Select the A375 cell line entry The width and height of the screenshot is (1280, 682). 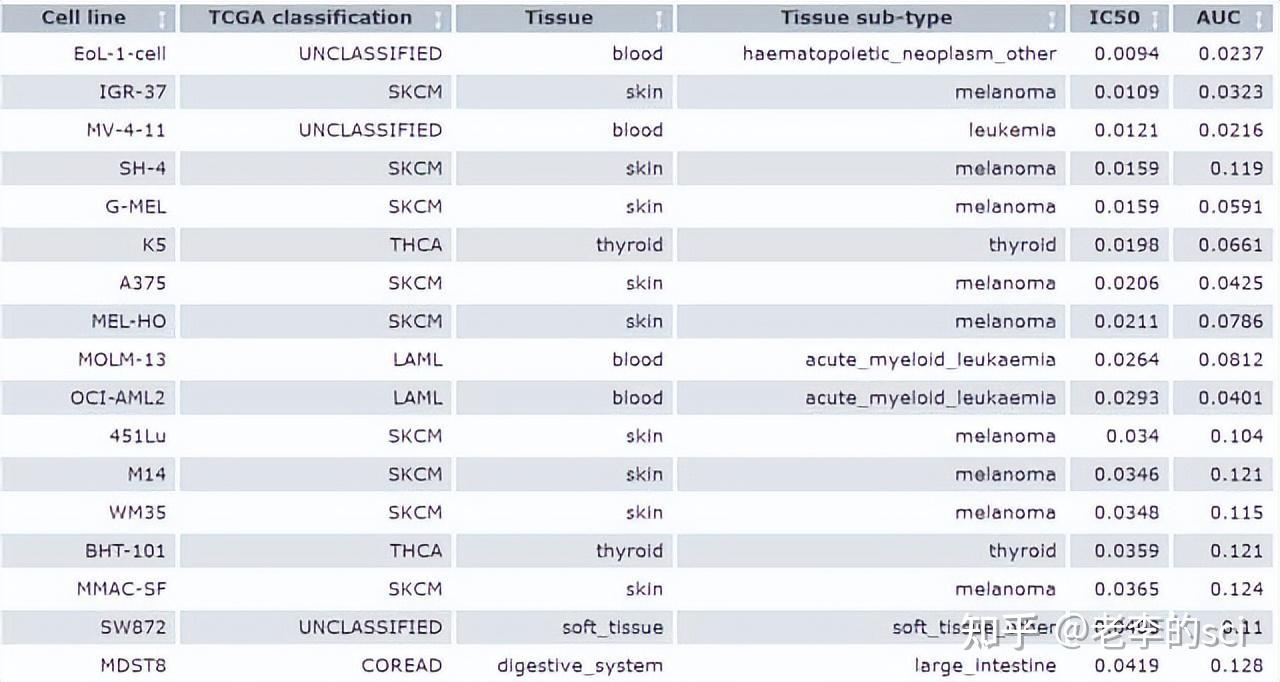(142, 283)
